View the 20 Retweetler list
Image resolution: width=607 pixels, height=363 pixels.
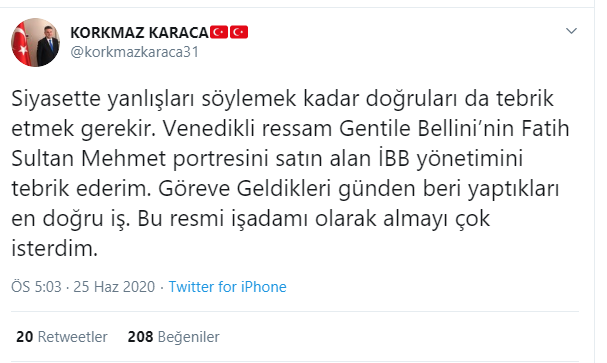tap(62, 337)
